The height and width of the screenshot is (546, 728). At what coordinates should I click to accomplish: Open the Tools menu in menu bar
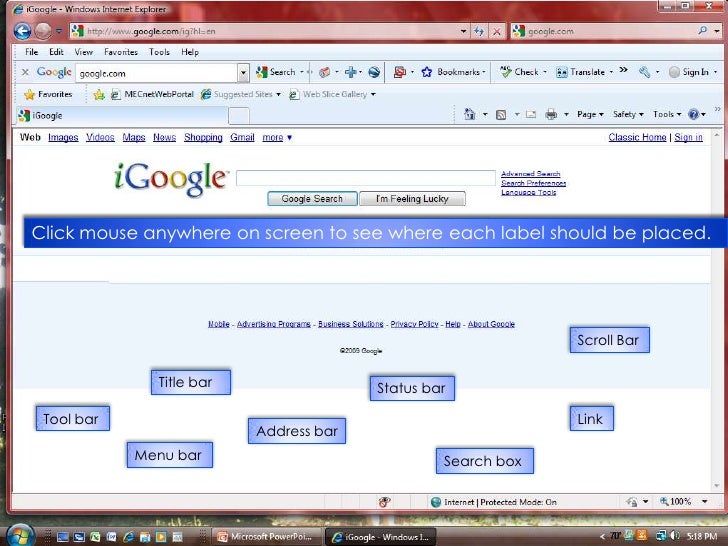[159, 52]
